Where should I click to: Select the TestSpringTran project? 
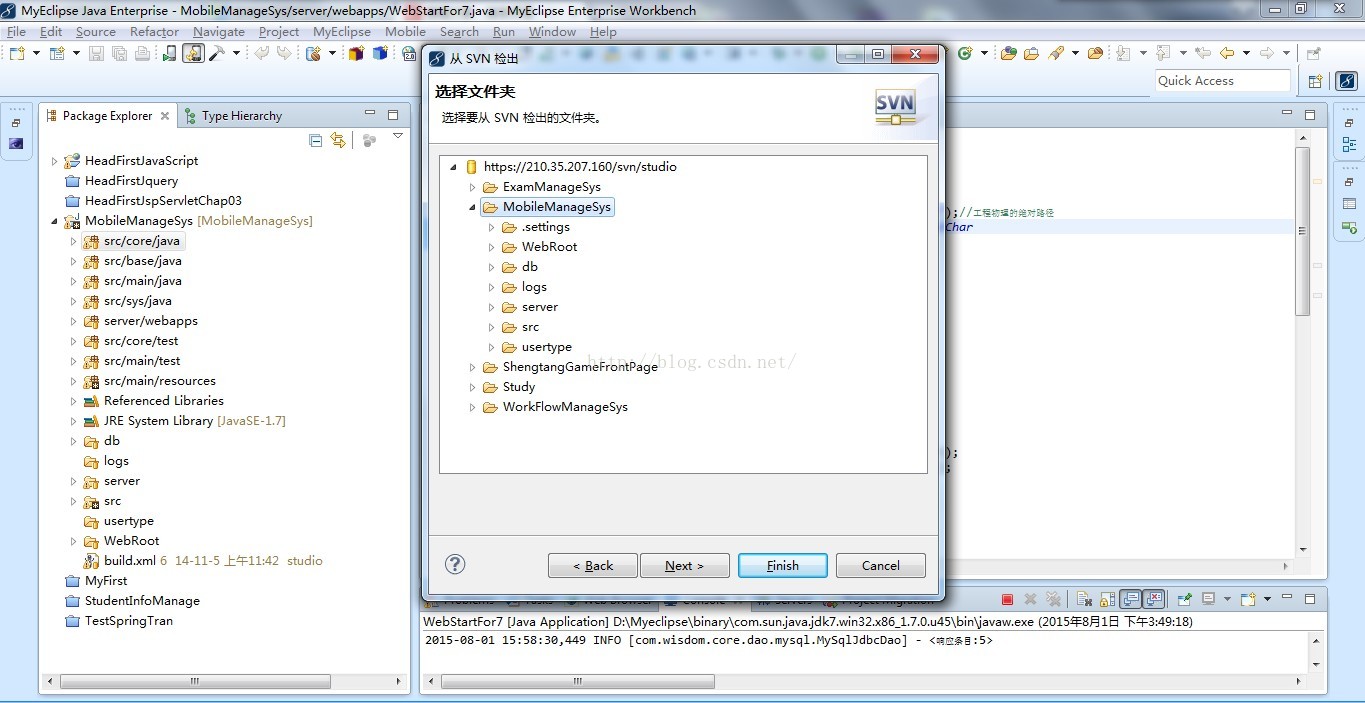coord(129,621)
